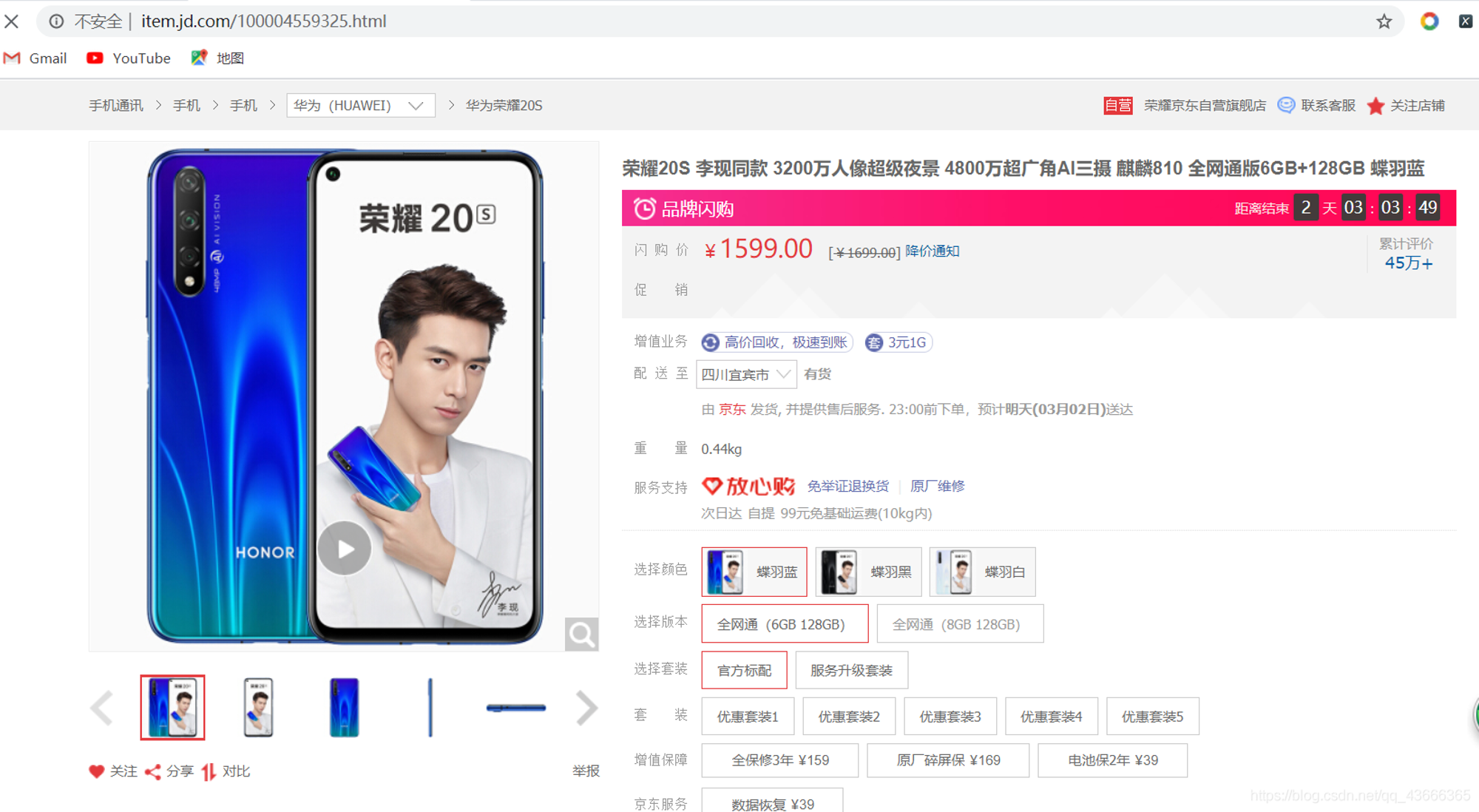Viewport: 1479px width, 812px height.
Task: Open 高价回收 recycle service tag
Action: tap(776, 342)
